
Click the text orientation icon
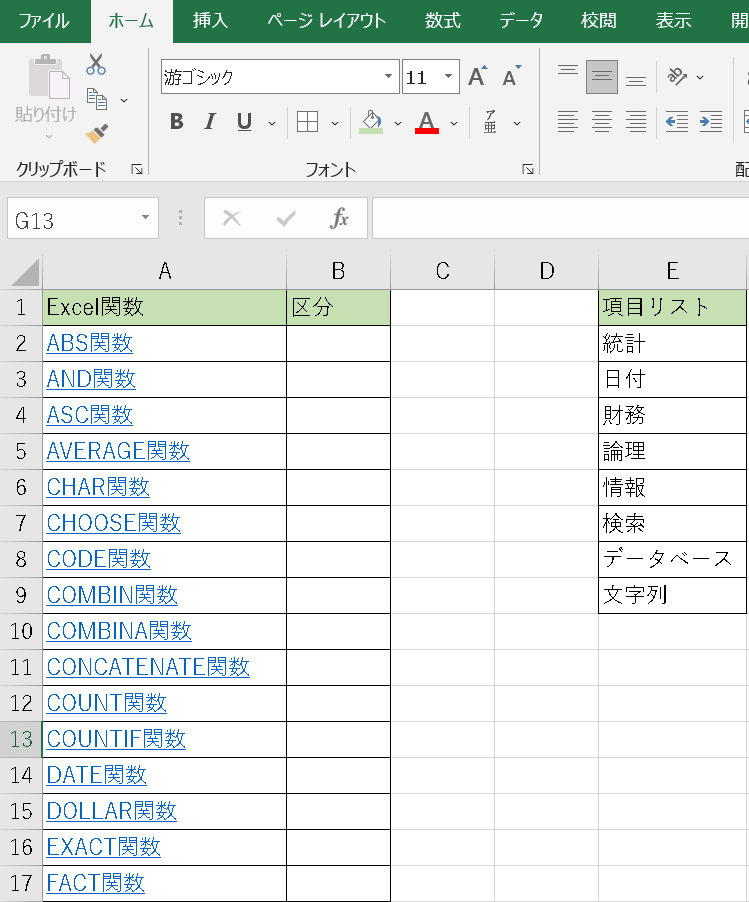(677, 76)
